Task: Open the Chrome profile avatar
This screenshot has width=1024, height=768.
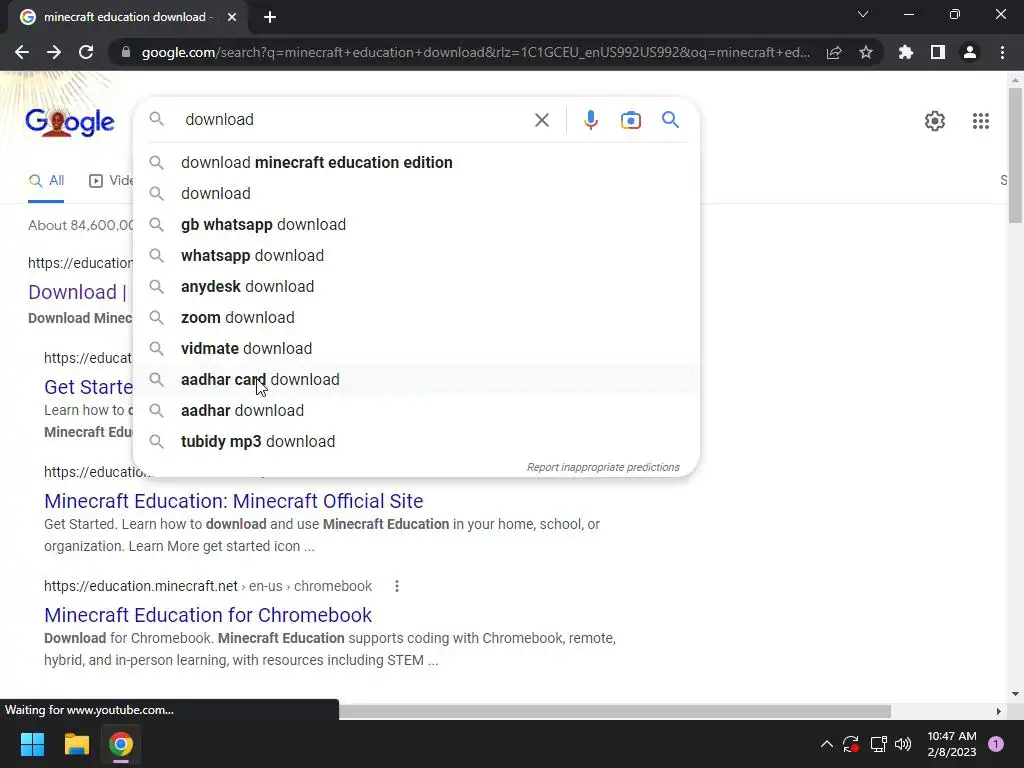Action: click(970, 52)
